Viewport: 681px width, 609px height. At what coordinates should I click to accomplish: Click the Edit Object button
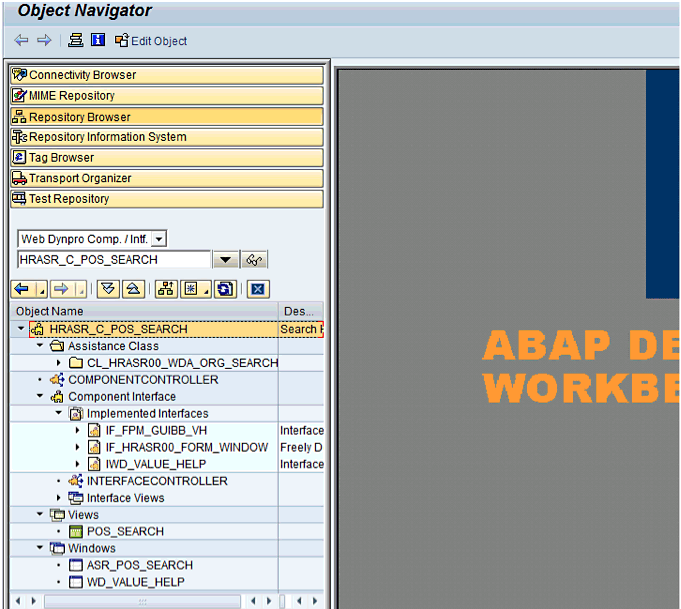tap(151, 41)
